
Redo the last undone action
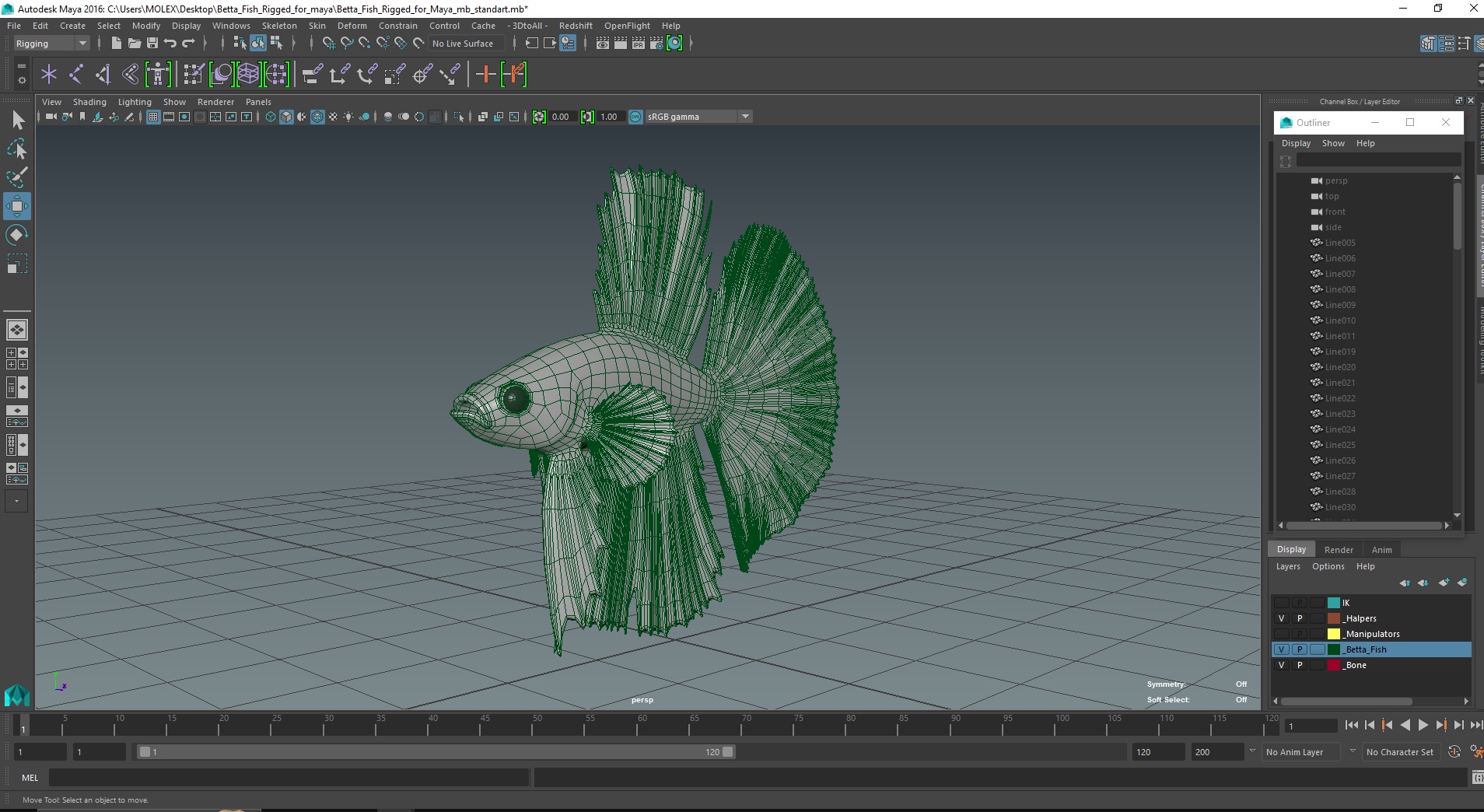pos(188,44)
